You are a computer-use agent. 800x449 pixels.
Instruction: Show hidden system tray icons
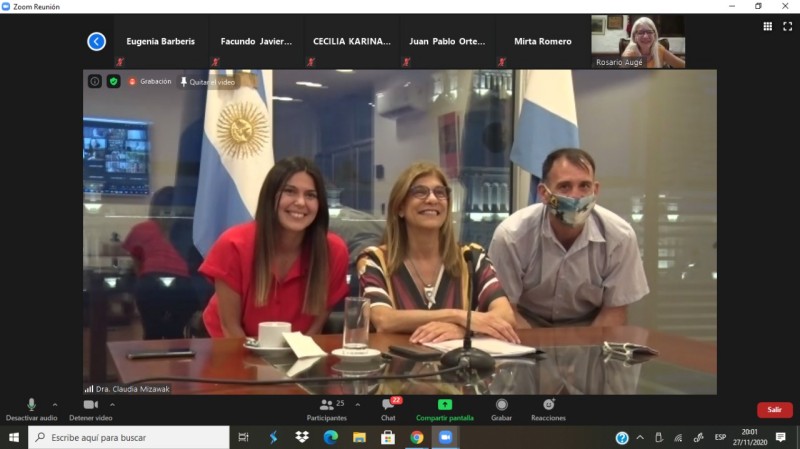[x=640, y=437]
